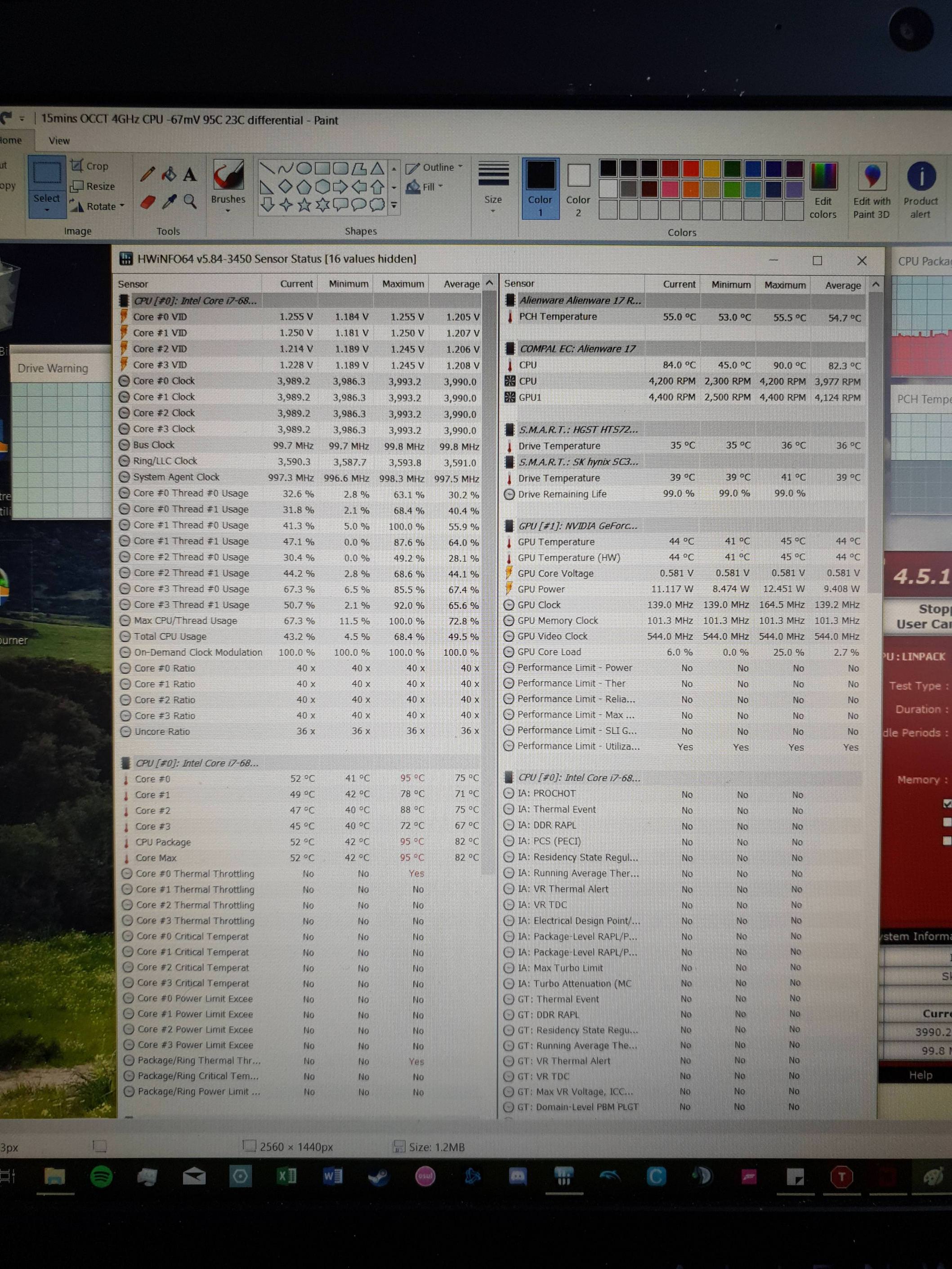Select the Diamond shape
This screenshot has width=952, height=1269.
286,187
